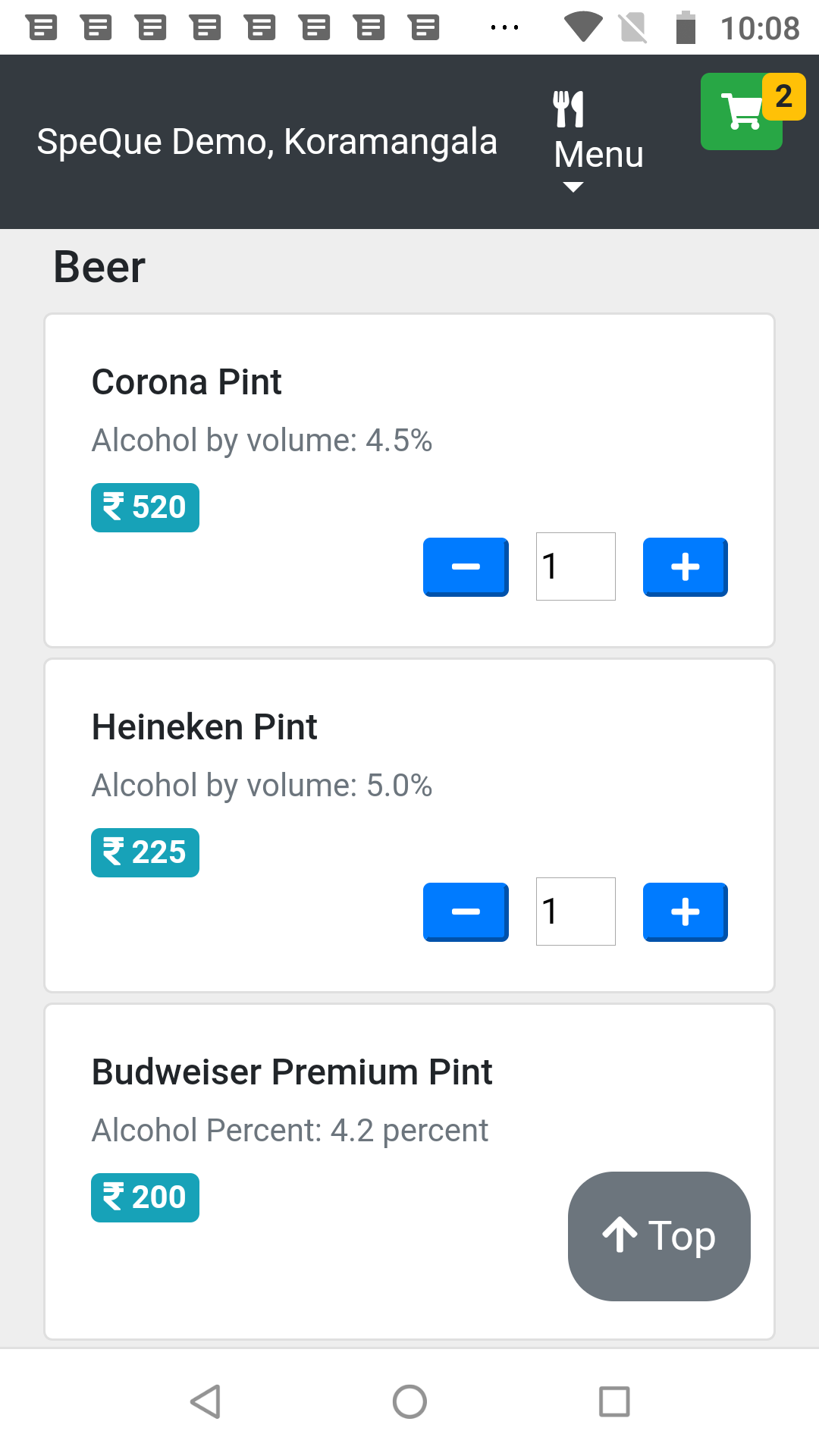
Task: Open recent apps with square button
Action: (614, 1401)
